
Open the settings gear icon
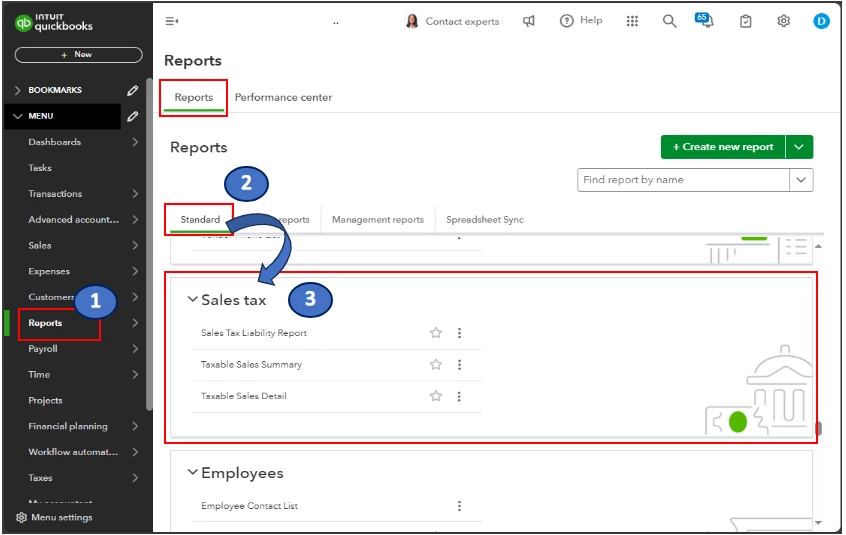783,21
